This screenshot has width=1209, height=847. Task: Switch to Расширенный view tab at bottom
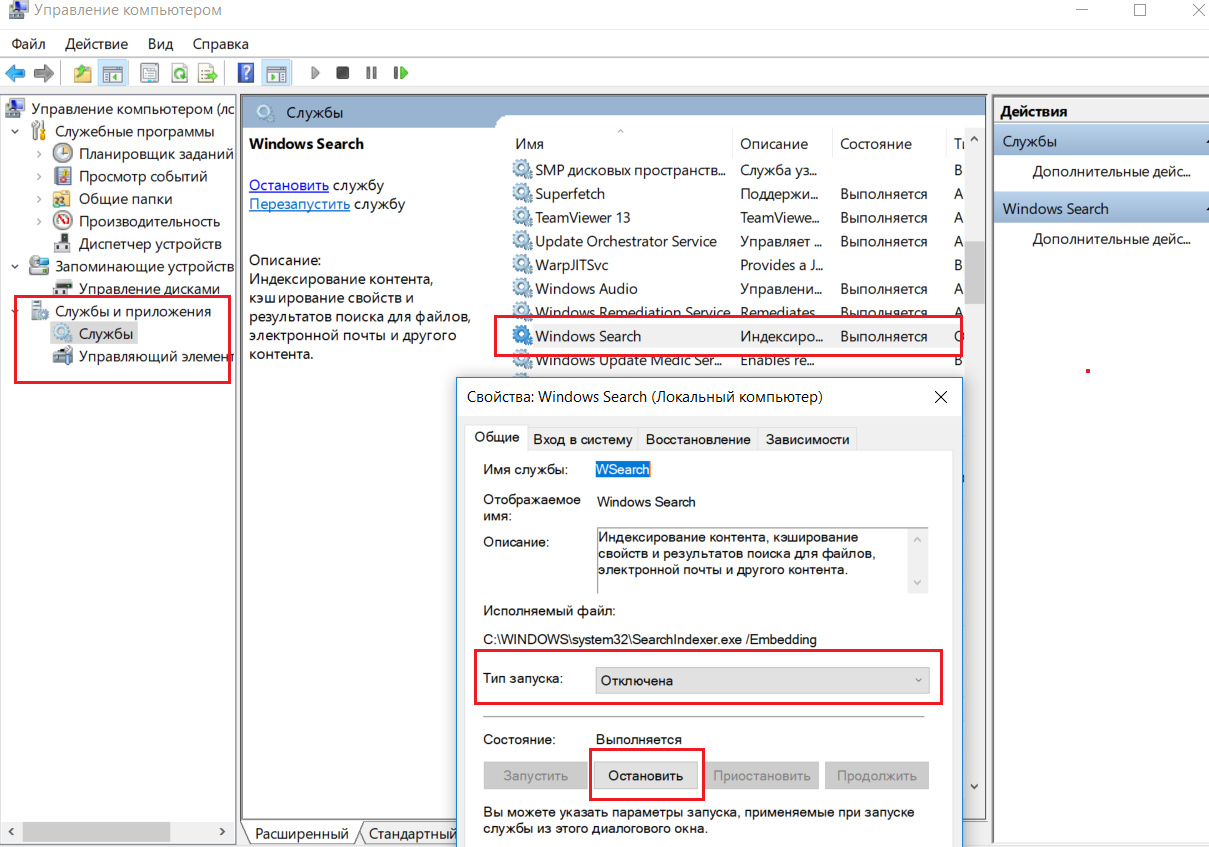click(x=301, y=833)
